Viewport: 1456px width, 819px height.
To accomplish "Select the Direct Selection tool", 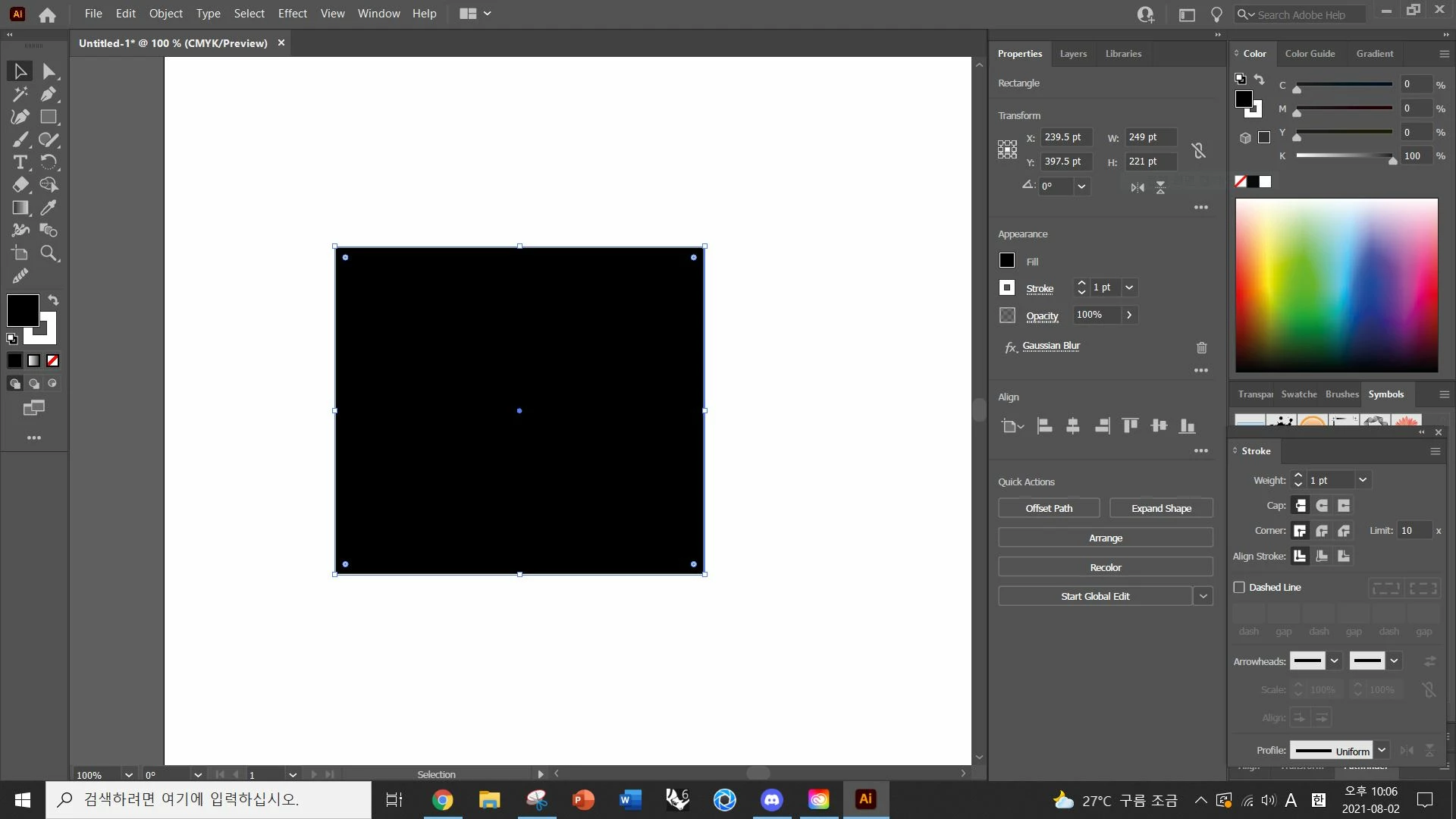I will tap(49, 71).
